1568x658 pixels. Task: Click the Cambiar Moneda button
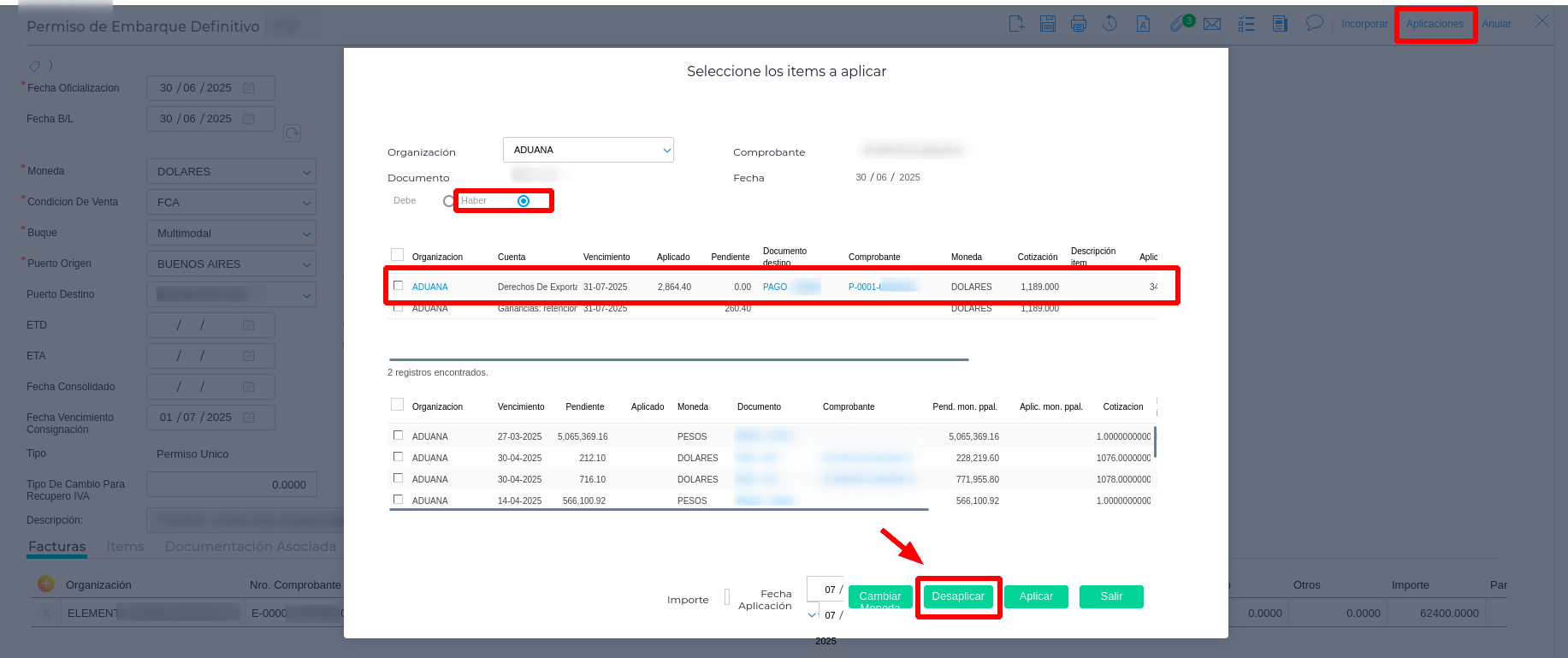point(880,596)
